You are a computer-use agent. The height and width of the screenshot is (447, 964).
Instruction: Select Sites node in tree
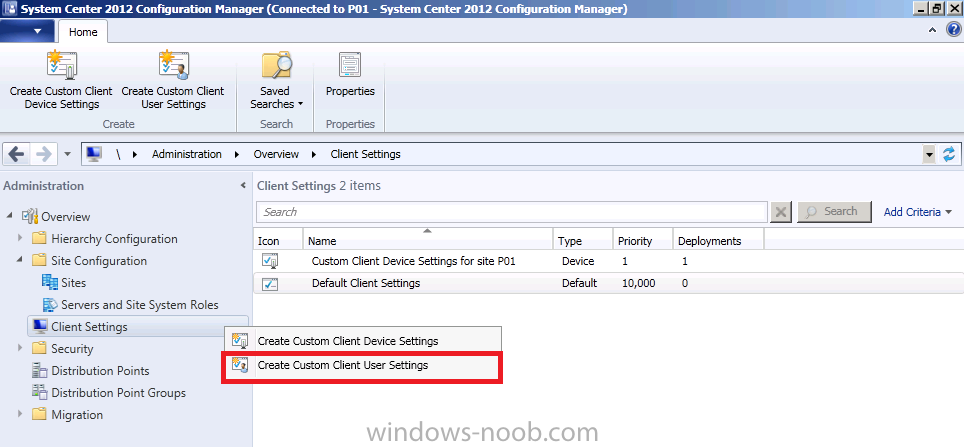click(73, 283)
